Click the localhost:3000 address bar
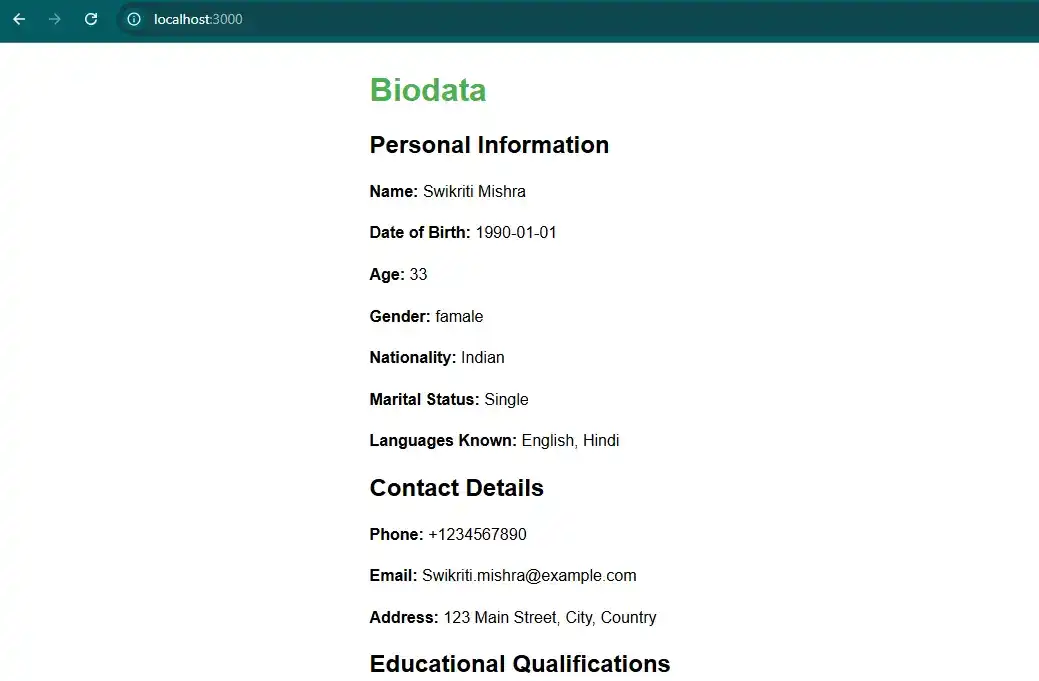The height and width of the screenshot is (681, 1039). (198, 19)
